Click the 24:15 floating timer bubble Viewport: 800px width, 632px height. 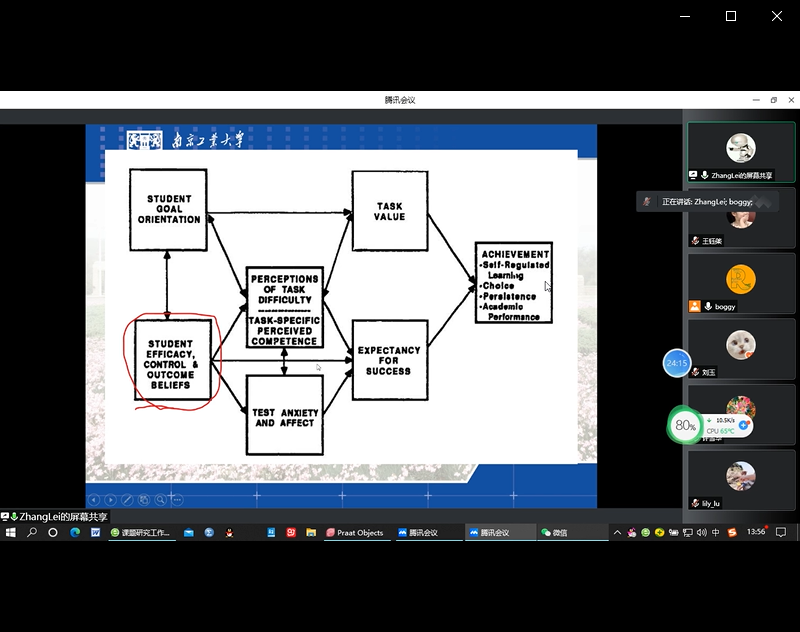point(677,363)
